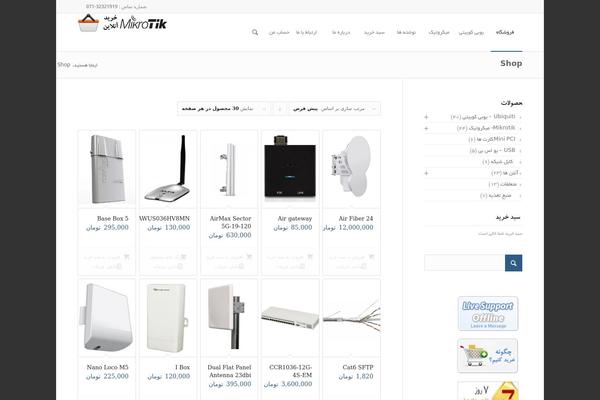Image resolution: width=600 pixels, height=400 pixels.
Task: Click the search magnifier icon in navigation
Action: coord(255,33)
